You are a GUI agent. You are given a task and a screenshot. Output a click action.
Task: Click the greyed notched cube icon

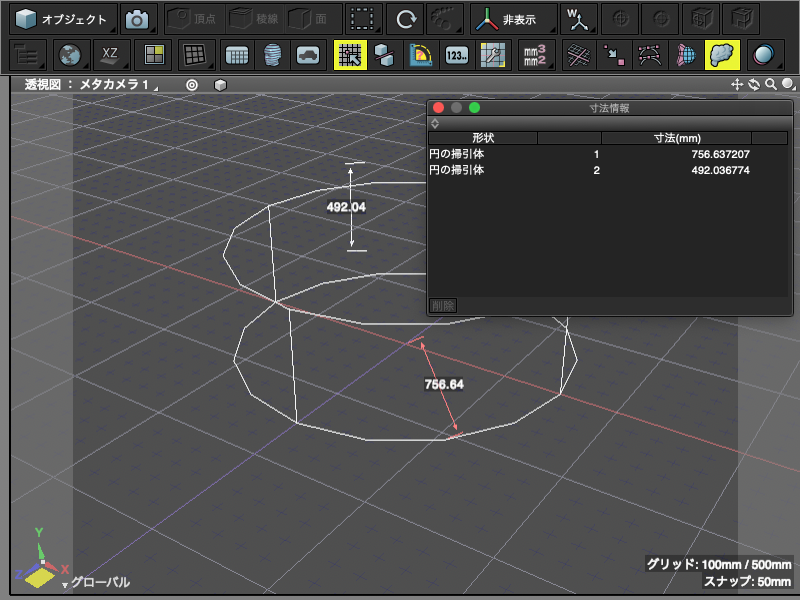(741, 19)
